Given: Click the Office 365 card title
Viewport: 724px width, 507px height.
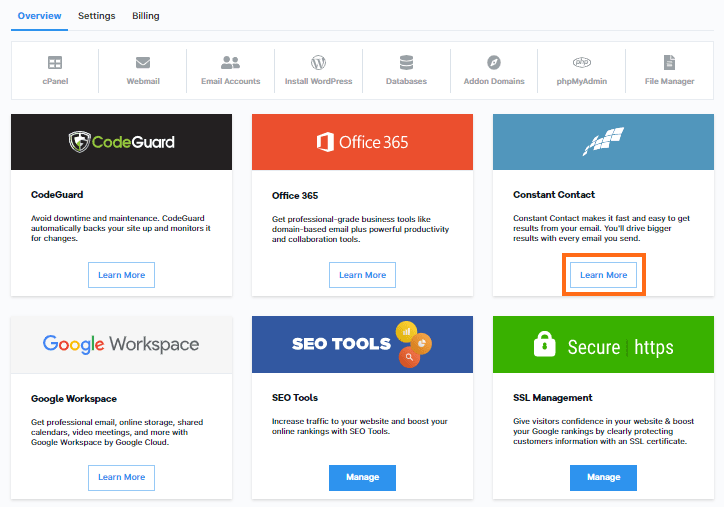Looking at the screenshot, I should [295, 196].
